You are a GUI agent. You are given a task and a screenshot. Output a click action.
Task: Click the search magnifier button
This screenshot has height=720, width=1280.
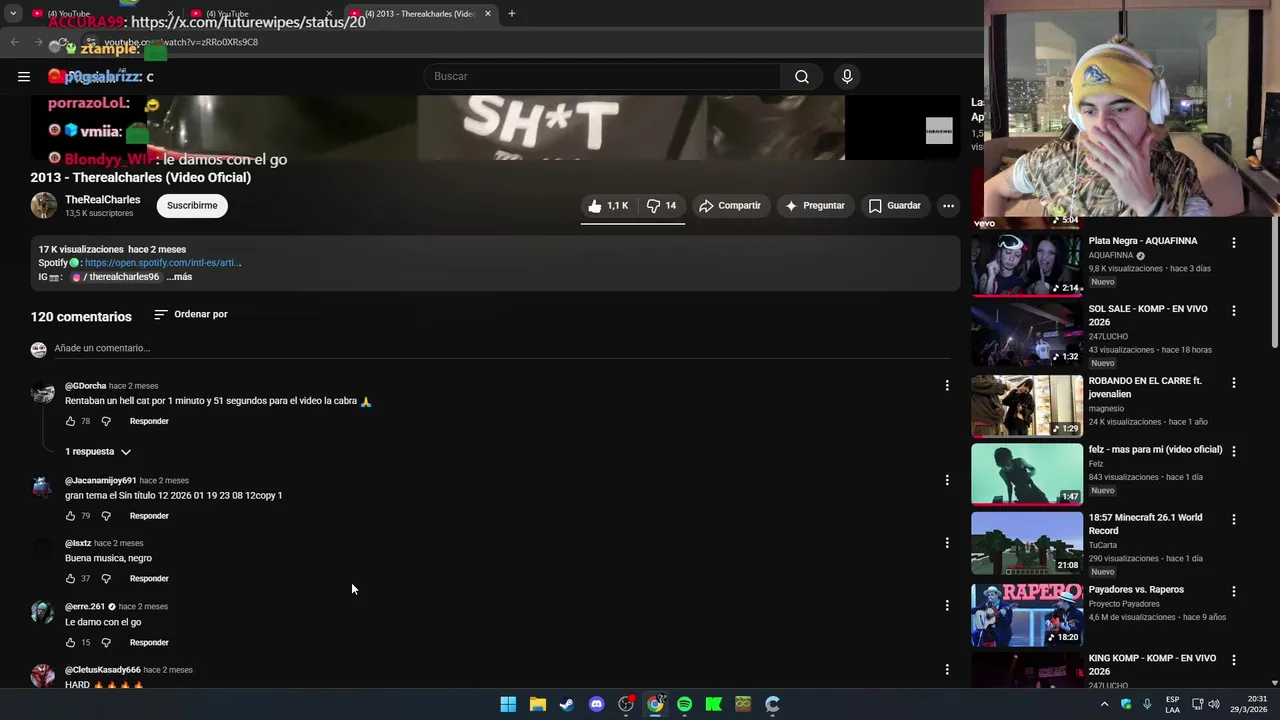(801, 76)
